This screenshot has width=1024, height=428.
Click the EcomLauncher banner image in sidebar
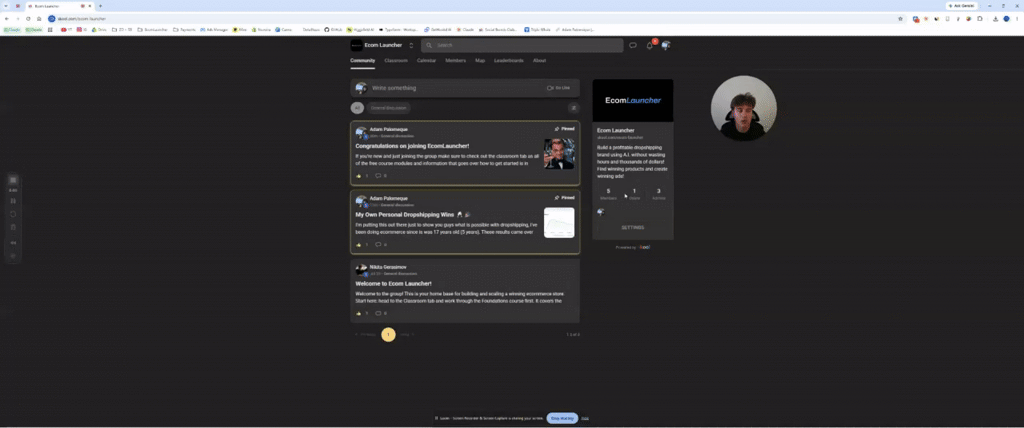pyautogui.click(x=633, y=100)
